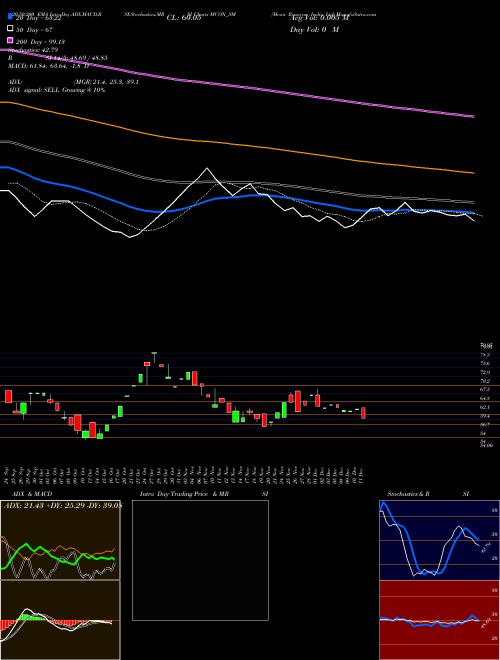Viewport: 500px width, 660px height.
Task: Click the empty Intra Day Trading Price box
Action: [x=200, y=560]
